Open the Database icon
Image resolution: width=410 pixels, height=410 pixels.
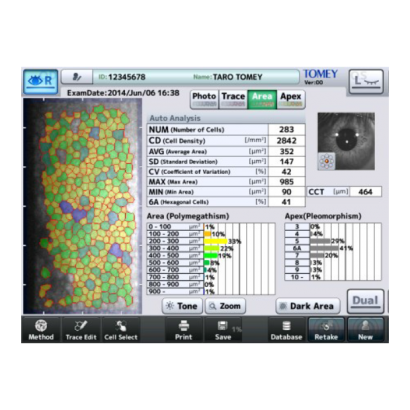(286, 330)
